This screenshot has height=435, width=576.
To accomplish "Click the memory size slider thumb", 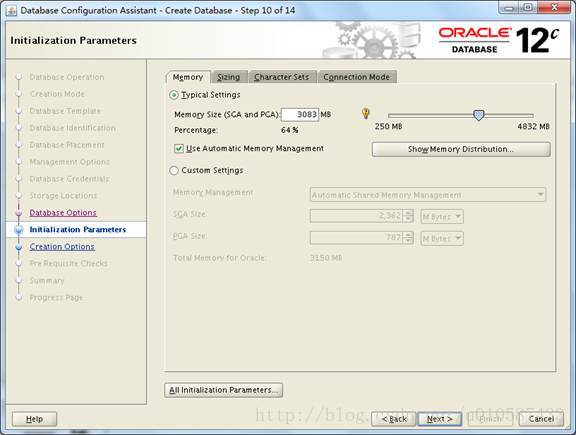I will [478, 115].
